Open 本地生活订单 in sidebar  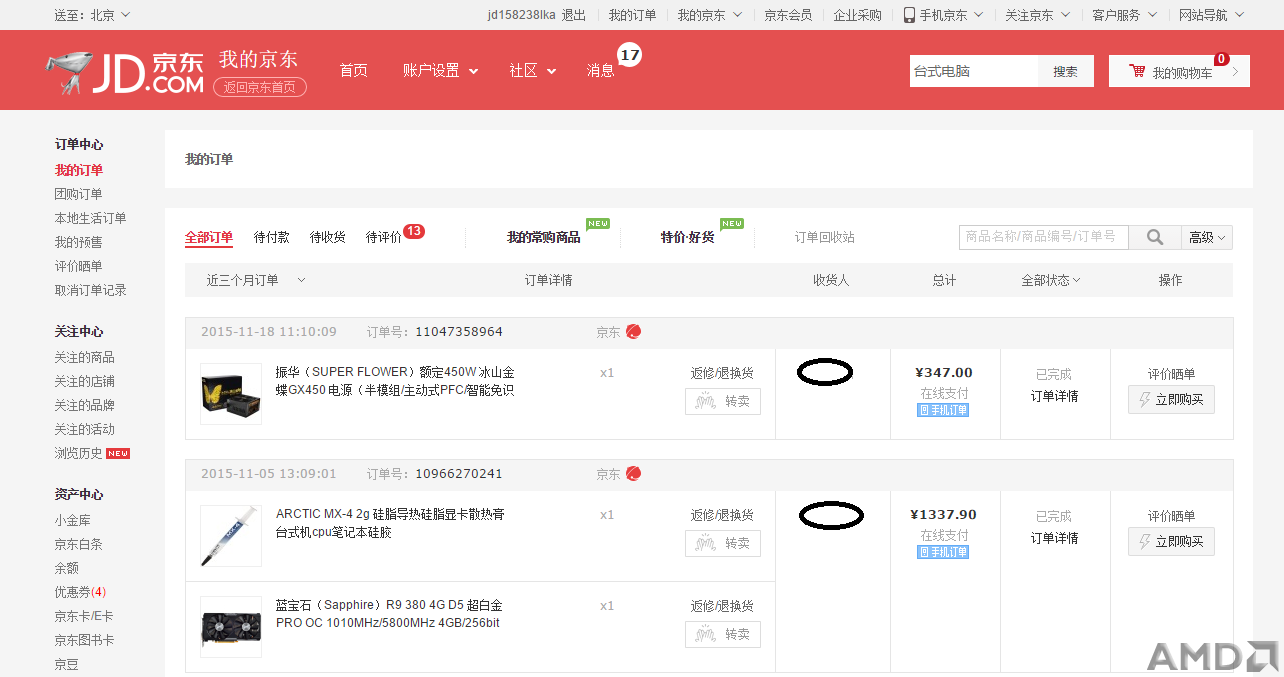point(91,218)
